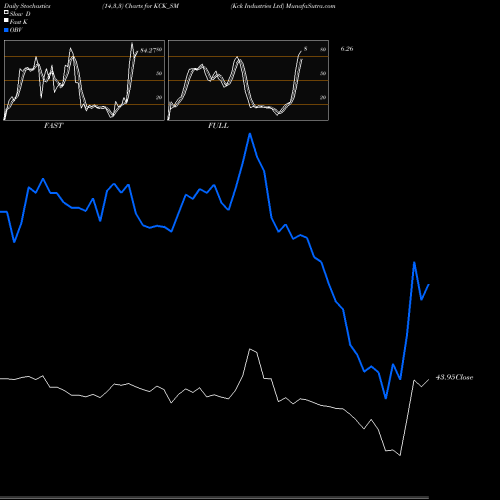Click the 84.27 value in FAST chart
The height and width of the screenshot is (500, 500).
pos(148,51)
